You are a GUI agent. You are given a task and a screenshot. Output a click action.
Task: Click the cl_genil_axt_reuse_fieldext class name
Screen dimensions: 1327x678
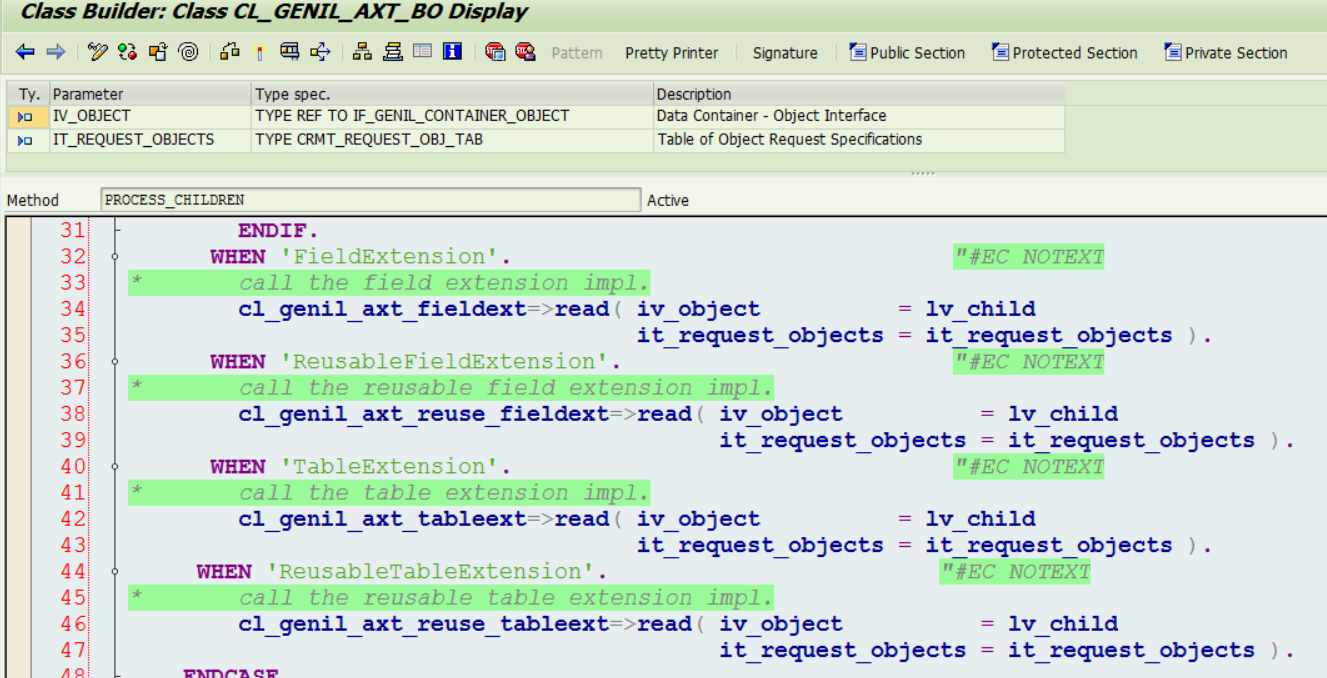423,414
